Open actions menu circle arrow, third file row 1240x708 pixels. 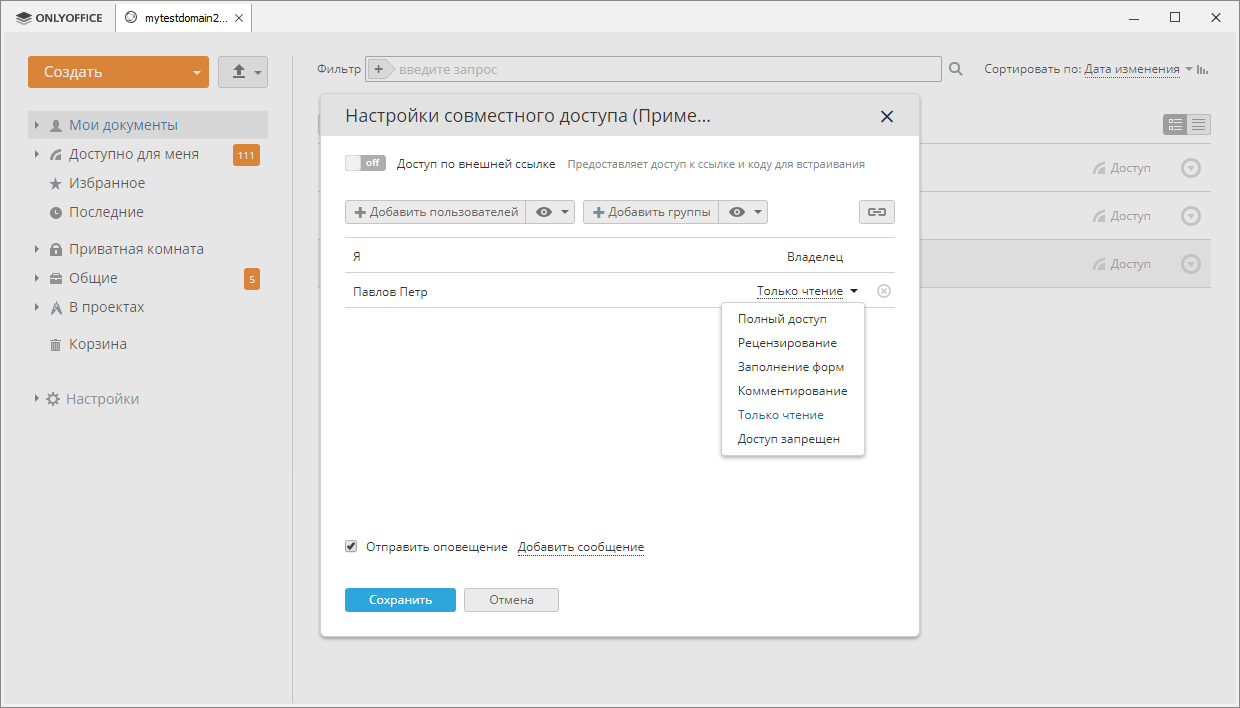tap(1190, 264)
